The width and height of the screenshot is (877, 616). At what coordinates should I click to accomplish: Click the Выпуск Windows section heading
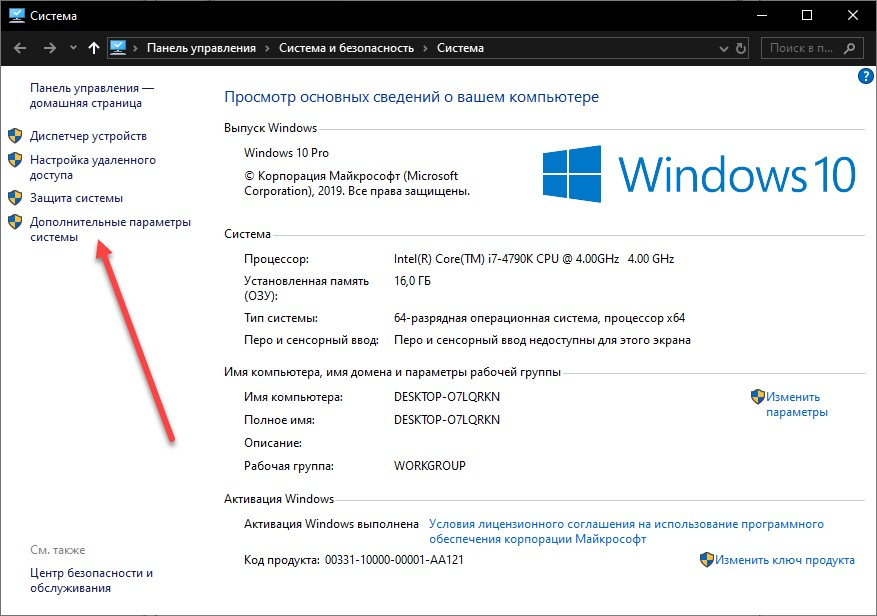pos(270,128)
